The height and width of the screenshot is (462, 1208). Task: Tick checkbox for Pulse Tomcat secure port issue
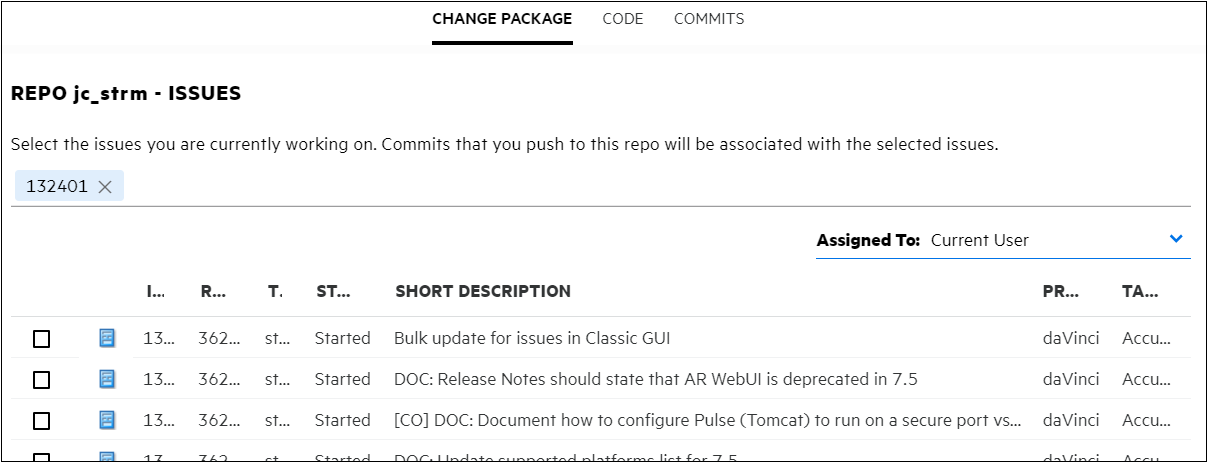point(41,421)
